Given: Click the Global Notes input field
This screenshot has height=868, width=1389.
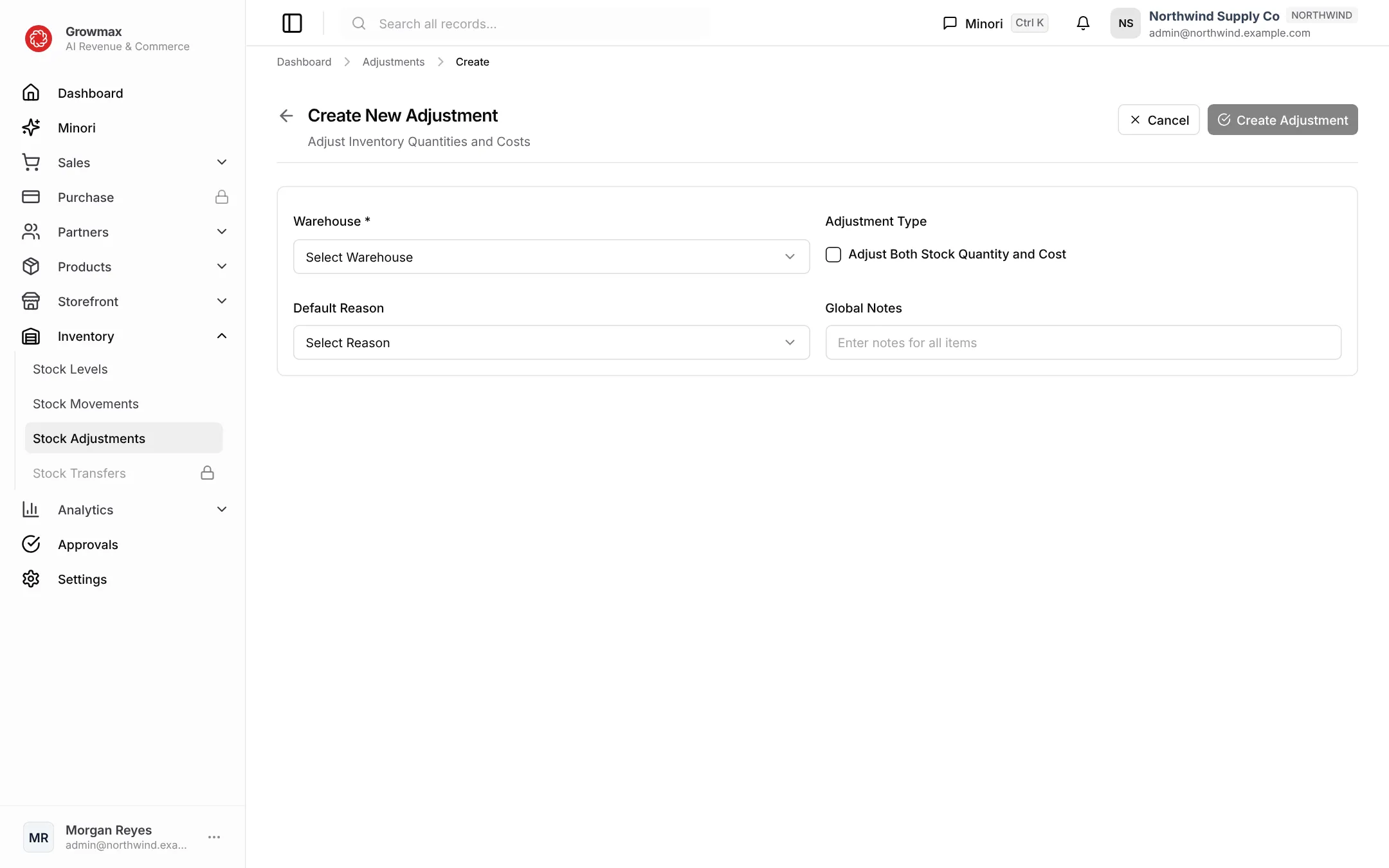Looking at the screenshot, I should pyautogui.click(x=1083, y=342).
